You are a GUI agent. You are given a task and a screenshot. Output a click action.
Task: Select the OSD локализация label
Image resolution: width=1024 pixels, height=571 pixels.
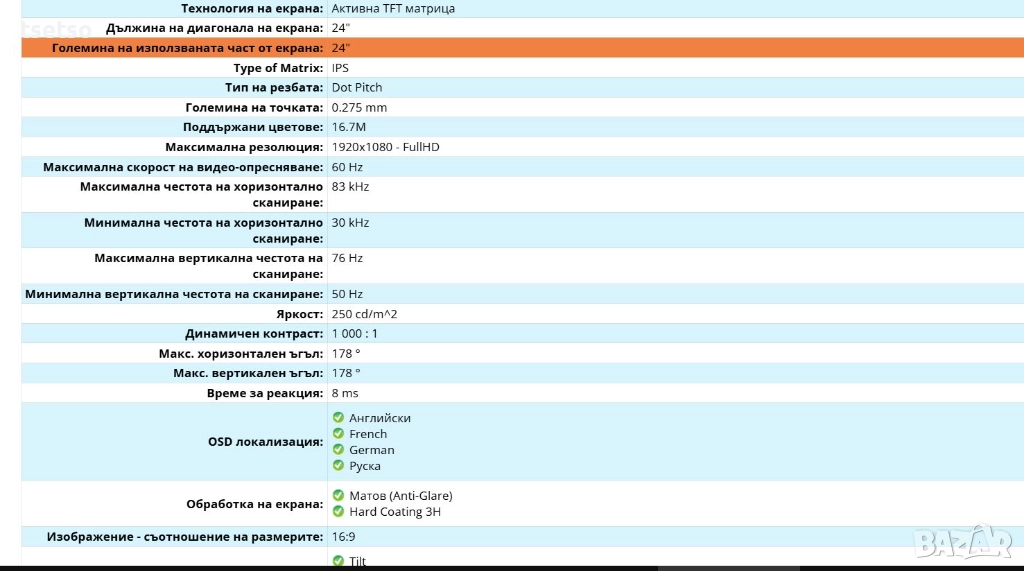click(x=265, y=442)
